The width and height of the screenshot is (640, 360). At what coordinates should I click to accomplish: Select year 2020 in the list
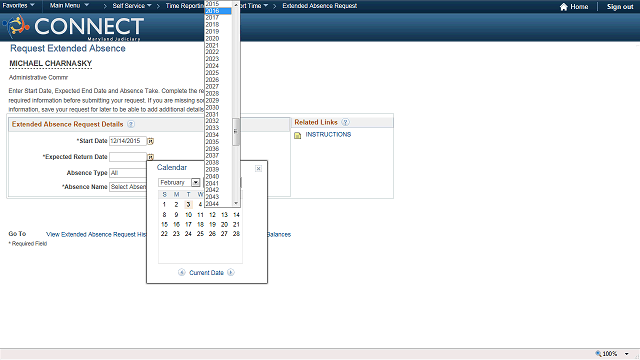(x=218, y=39)
